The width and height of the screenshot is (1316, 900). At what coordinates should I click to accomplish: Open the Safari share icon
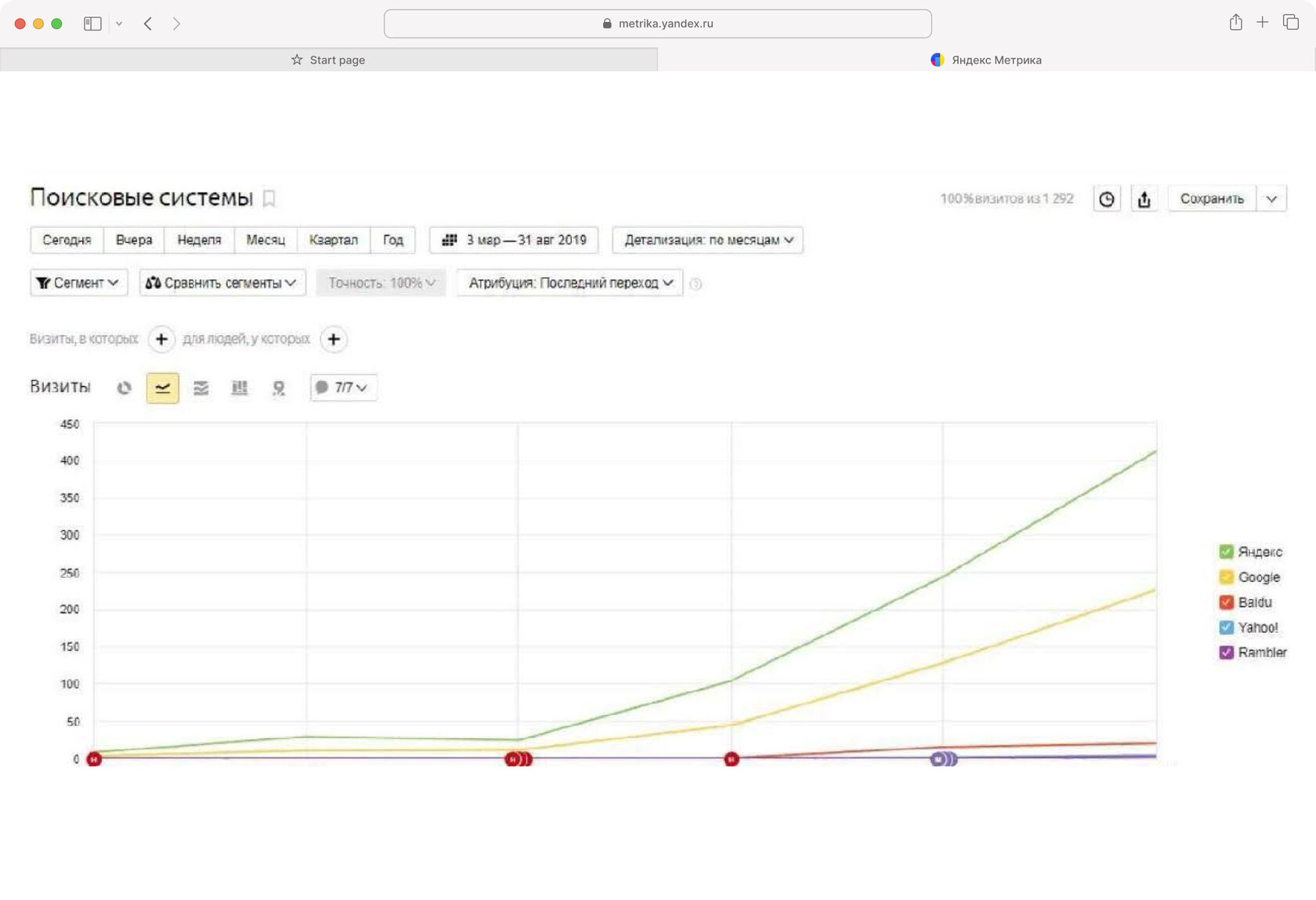(1235, 23)
